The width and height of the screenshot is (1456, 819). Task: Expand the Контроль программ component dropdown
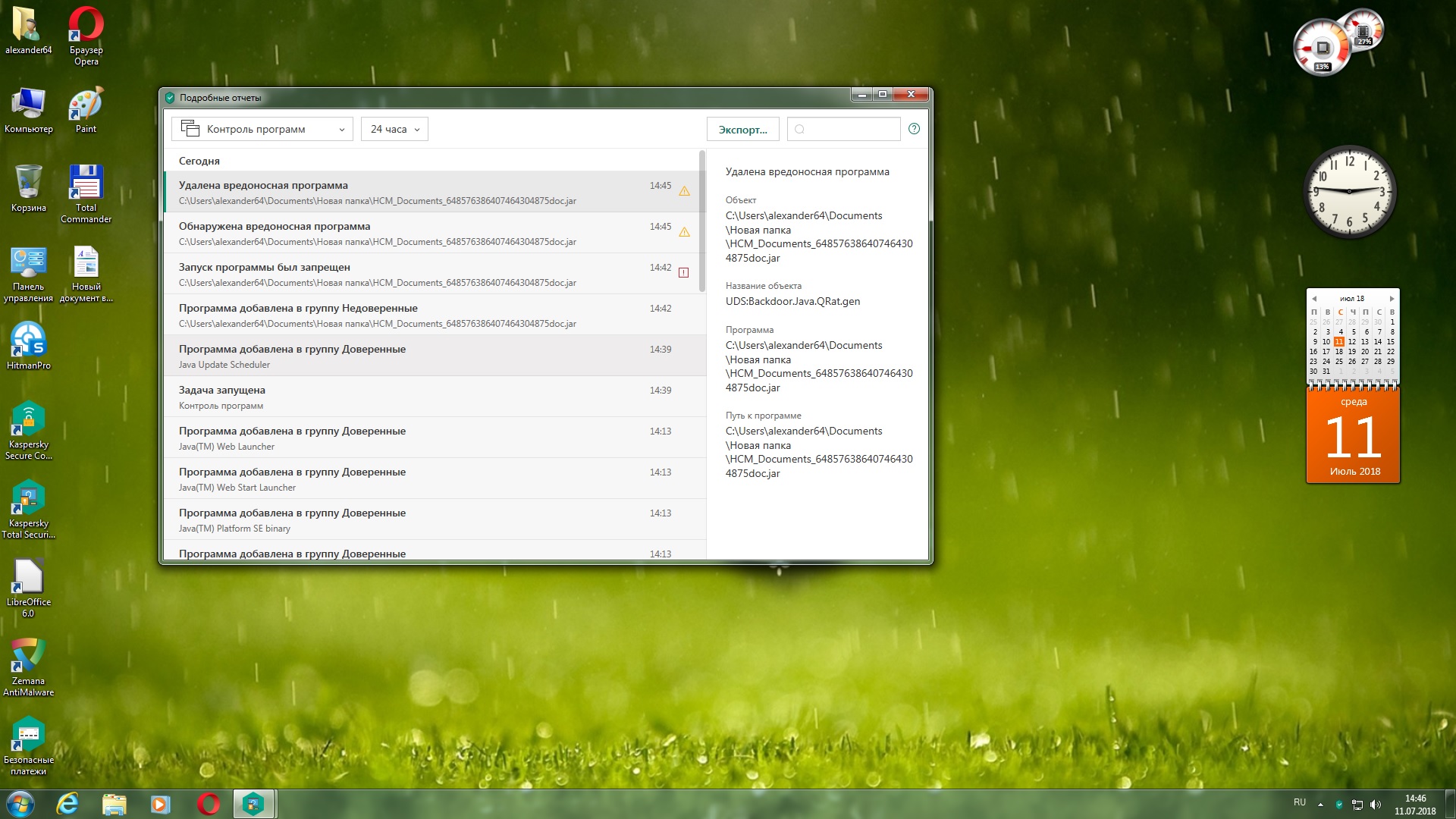coord(262,129)
